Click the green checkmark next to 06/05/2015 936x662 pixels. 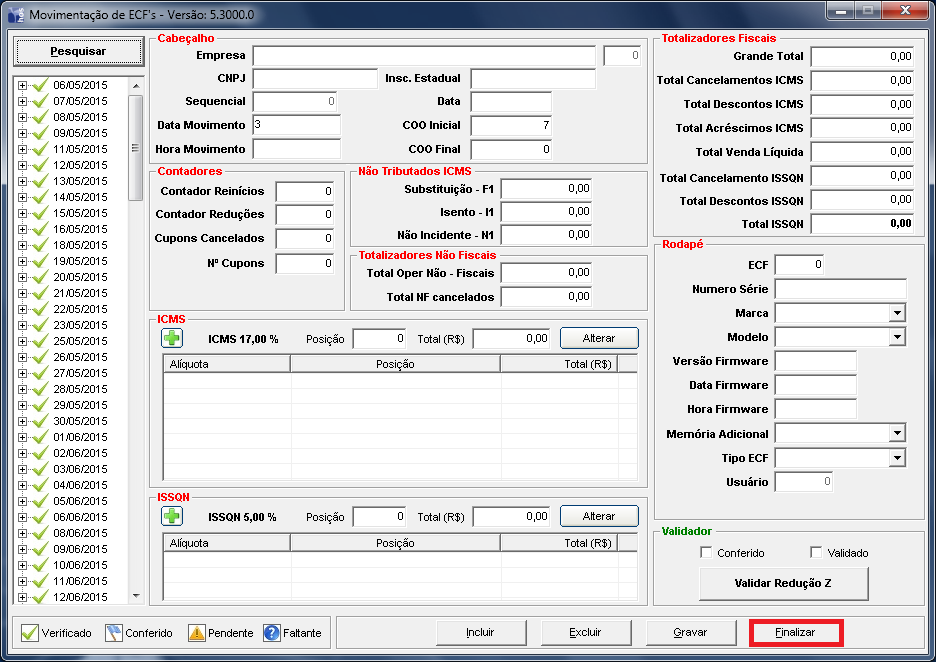[x=40, y=86]
